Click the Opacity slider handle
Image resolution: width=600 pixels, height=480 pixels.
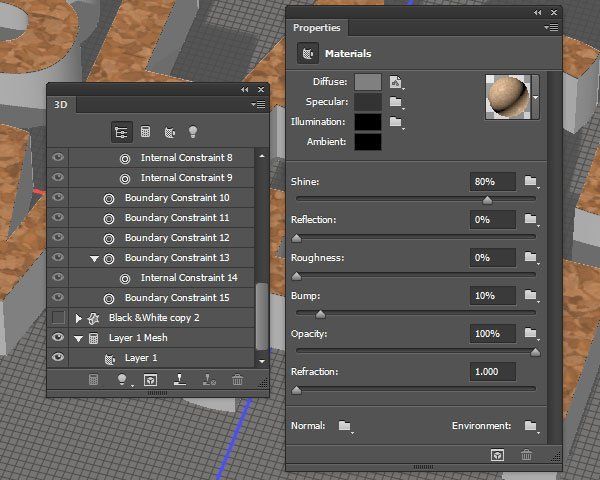(x=535, y=352)
